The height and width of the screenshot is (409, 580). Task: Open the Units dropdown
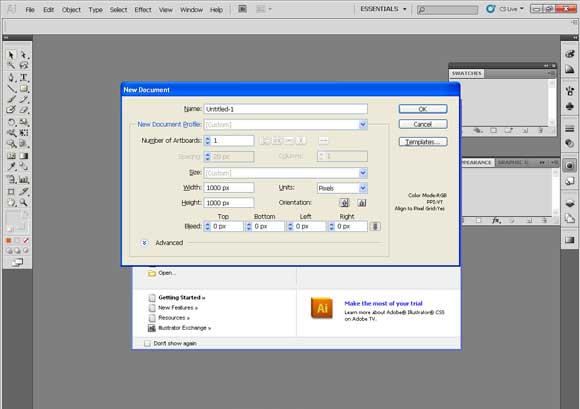[363, 188]
